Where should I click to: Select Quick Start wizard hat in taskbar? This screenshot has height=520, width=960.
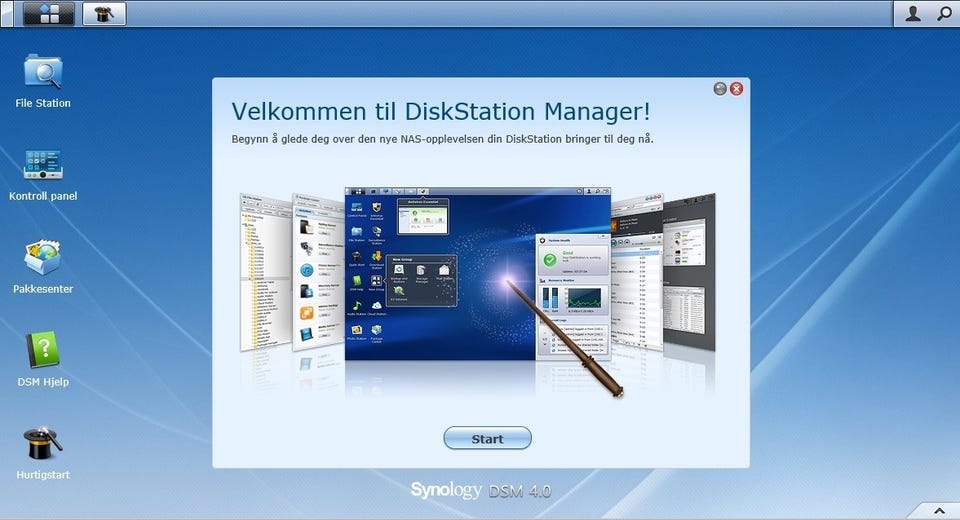click(x=104, y=13)
